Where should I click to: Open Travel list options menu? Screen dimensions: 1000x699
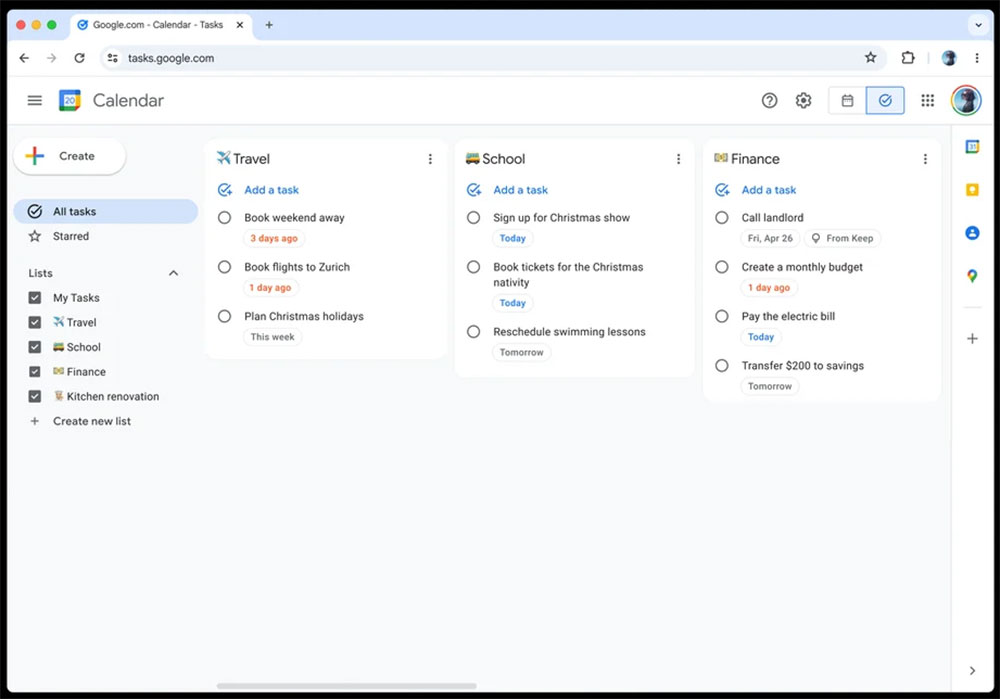click(430, 159)
